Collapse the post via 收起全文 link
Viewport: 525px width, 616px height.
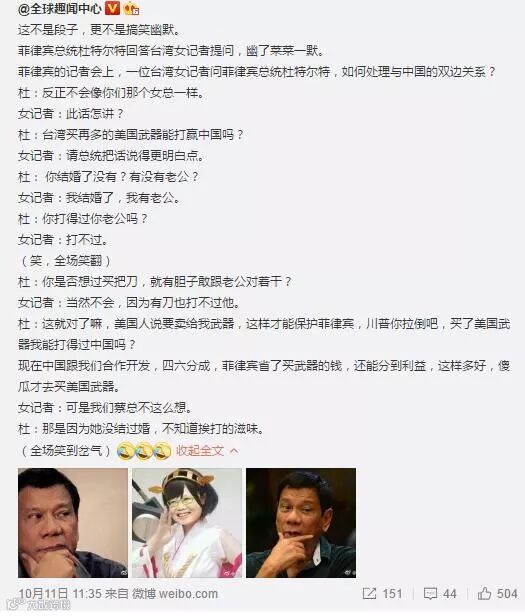pos(200,450)
